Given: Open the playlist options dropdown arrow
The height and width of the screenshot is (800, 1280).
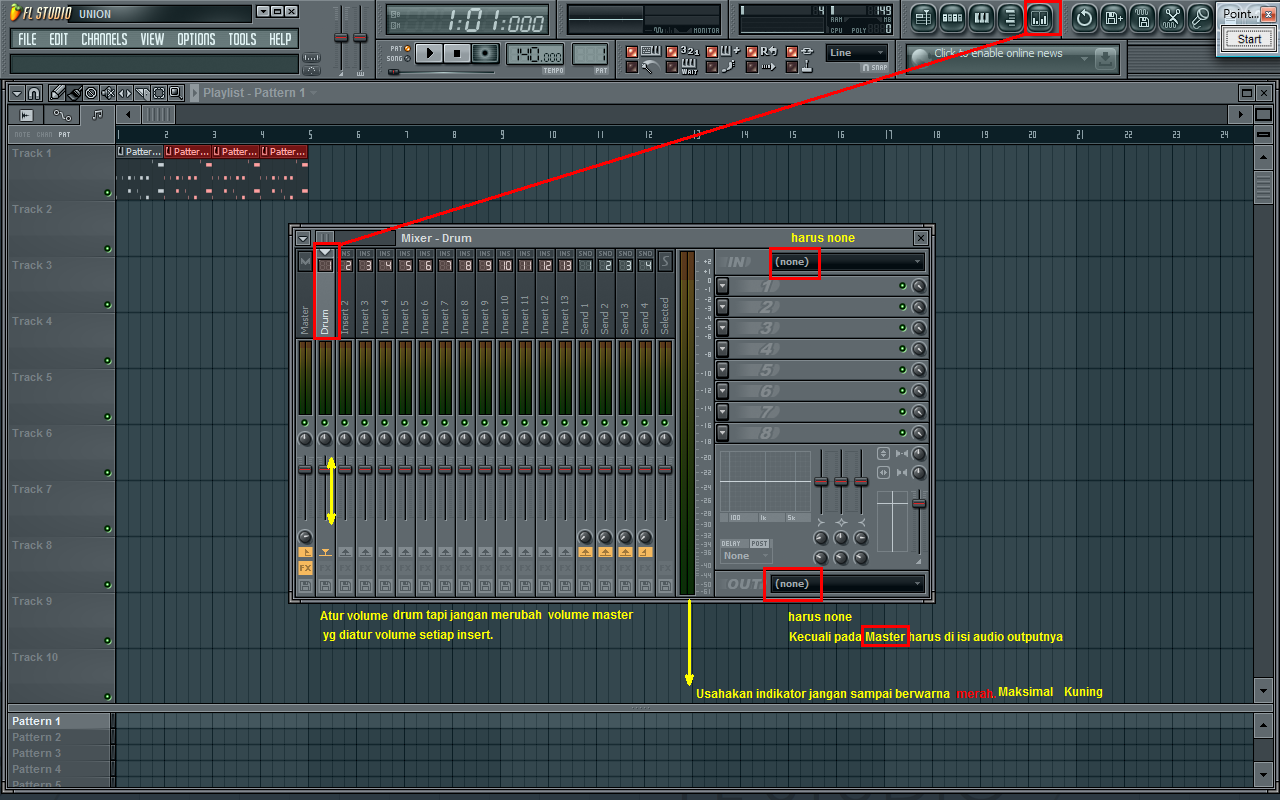Looking at the screenshot, I should [x=17, y=93].
